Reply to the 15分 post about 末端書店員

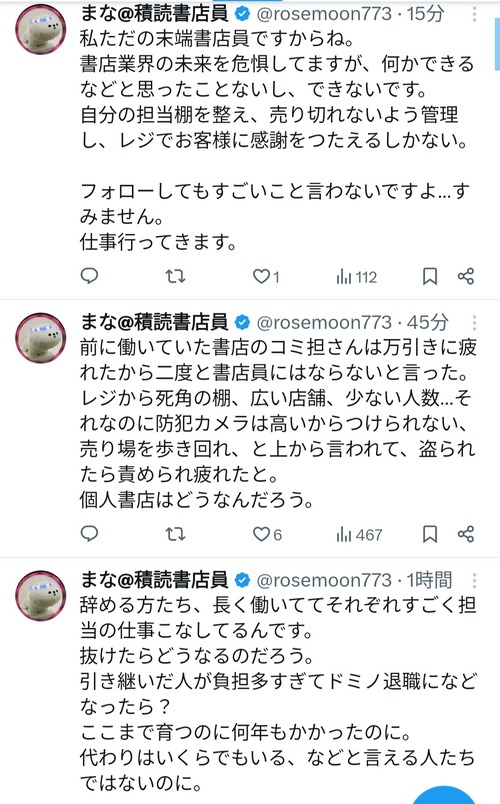point(89,276)
